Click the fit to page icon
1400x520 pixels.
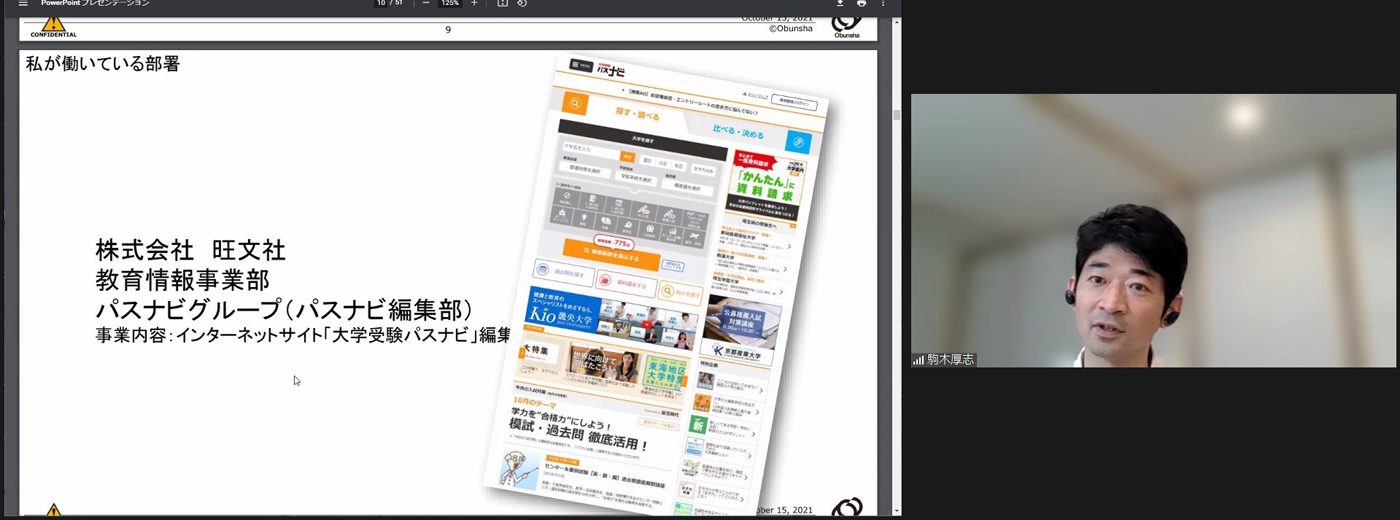point(503,4)
